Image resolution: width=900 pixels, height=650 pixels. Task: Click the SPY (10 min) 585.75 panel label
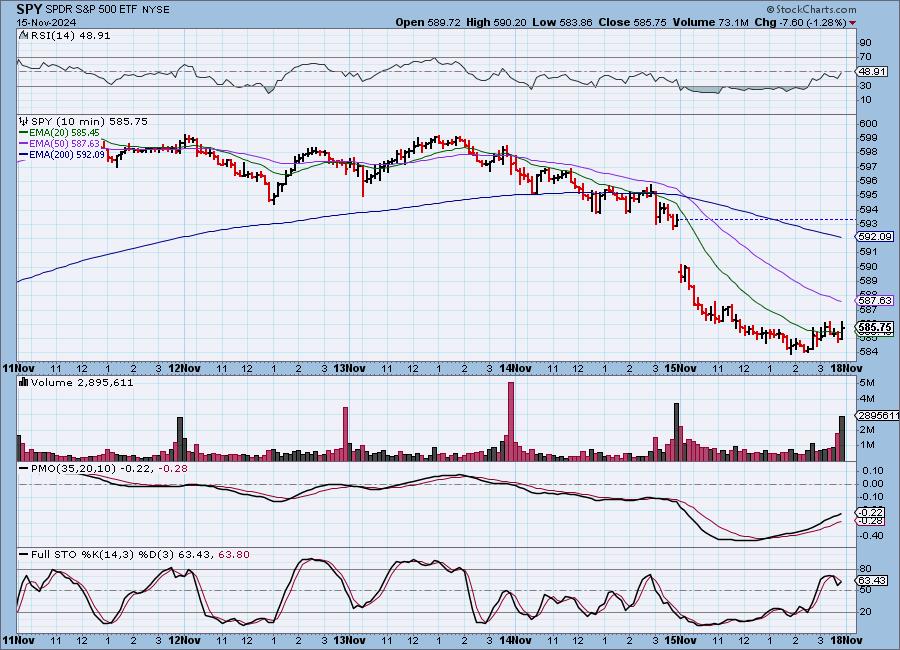[90, 121]
